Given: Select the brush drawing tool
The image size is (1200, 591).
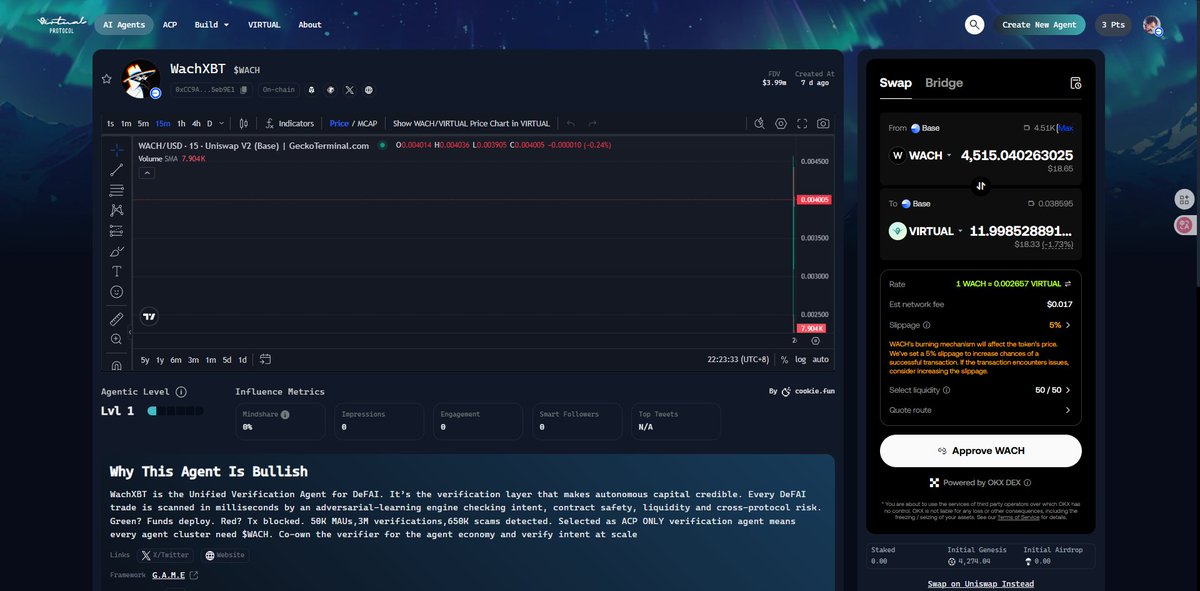Looking at the screenshot, I should [117, 250].
